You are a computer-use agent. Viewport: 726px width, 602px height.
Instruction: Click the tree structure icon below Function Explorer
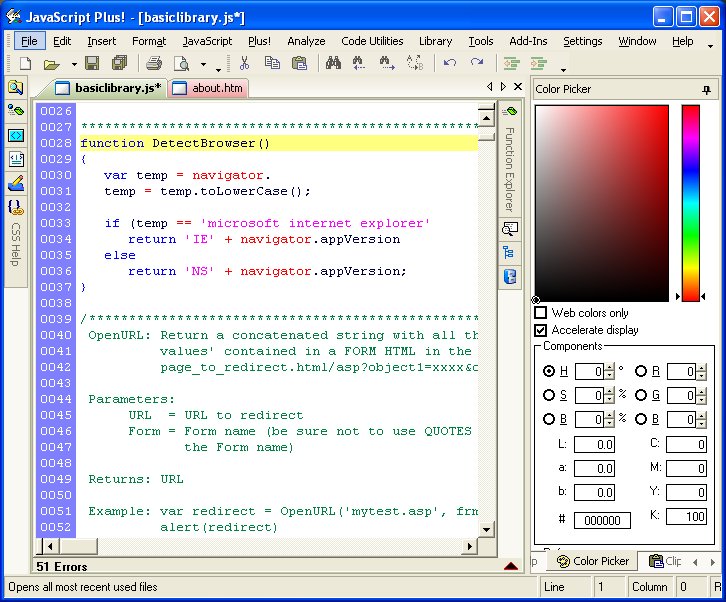tap(509, 253)
